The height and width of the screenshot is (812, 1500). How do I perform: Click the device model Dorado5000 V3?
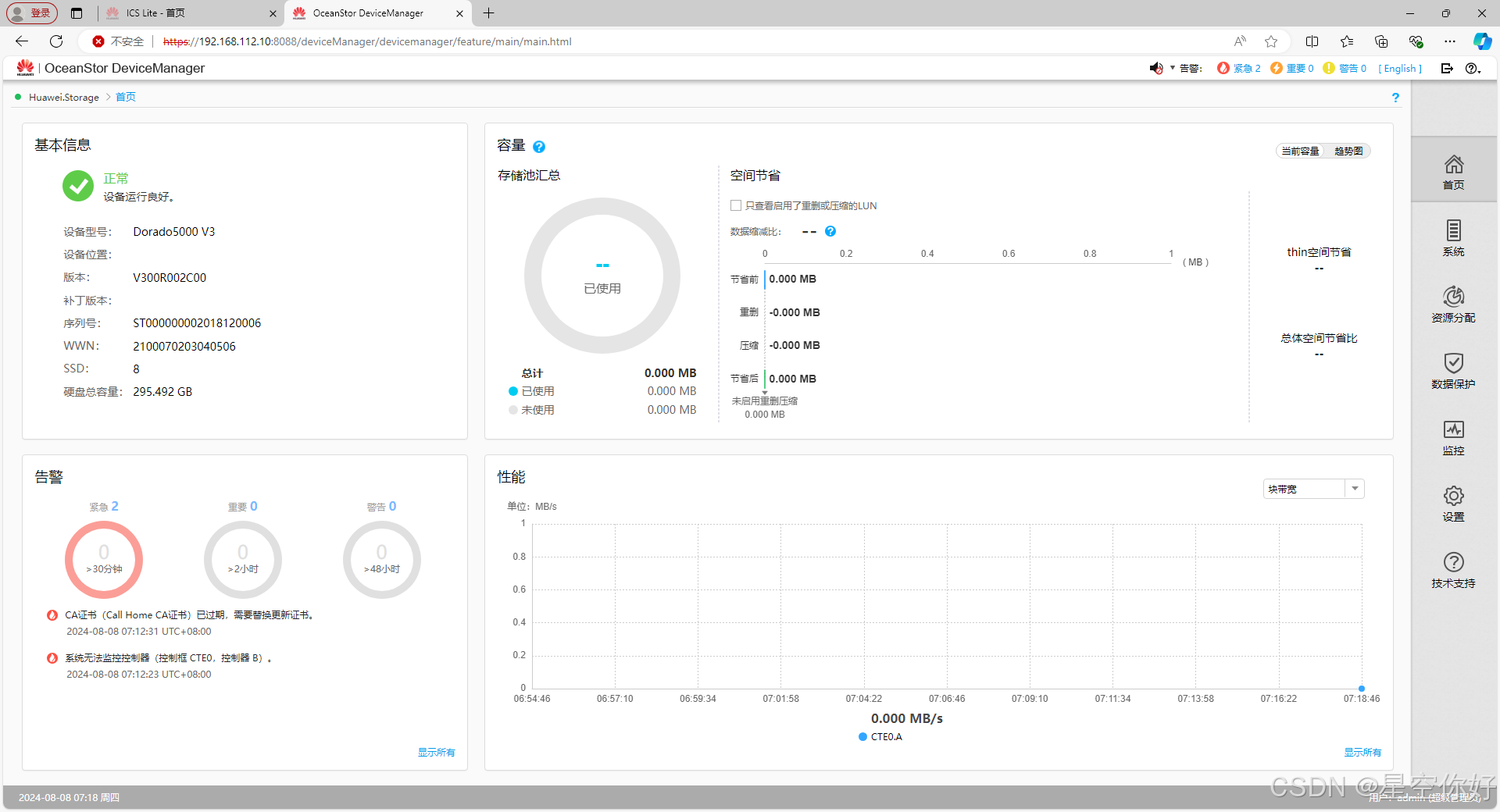(x=173, y=232)
